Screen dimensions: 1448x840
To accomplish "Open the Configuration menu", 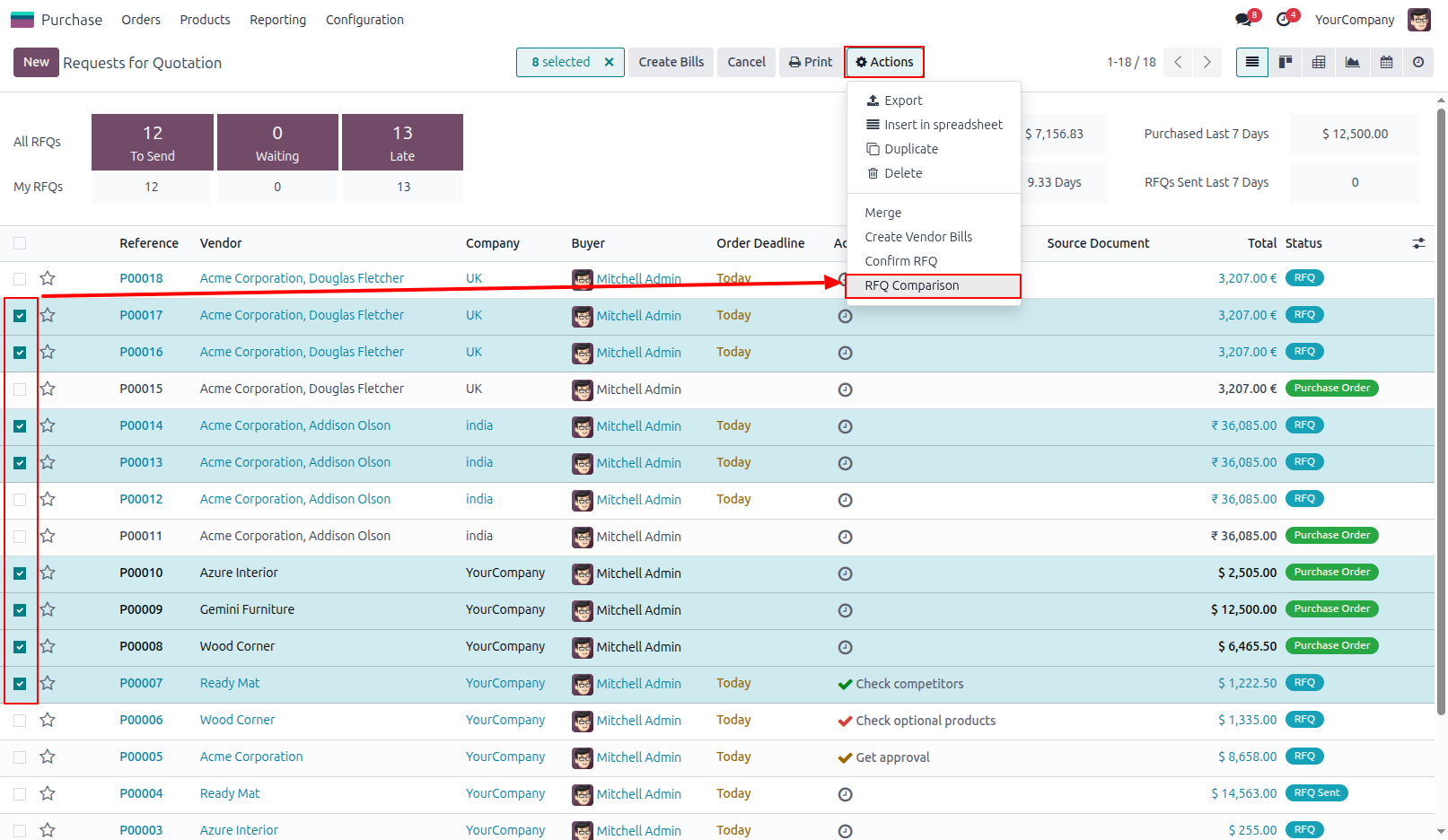I will click(364, 20).
